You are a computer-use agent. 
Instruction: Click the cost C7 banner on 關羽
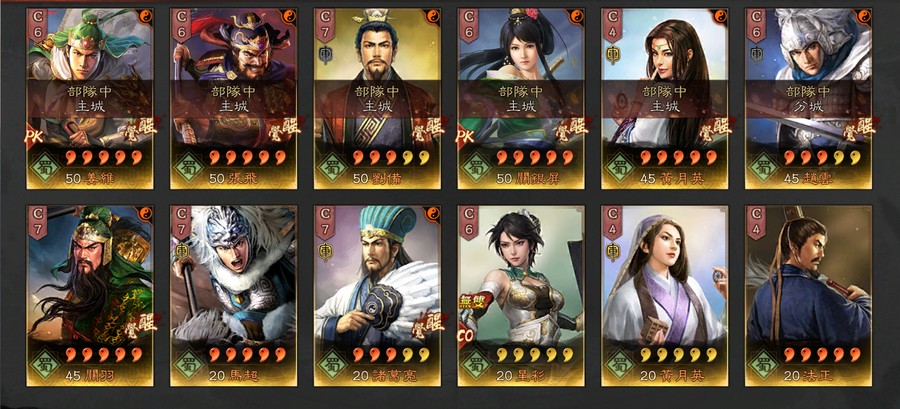[37, 222]
